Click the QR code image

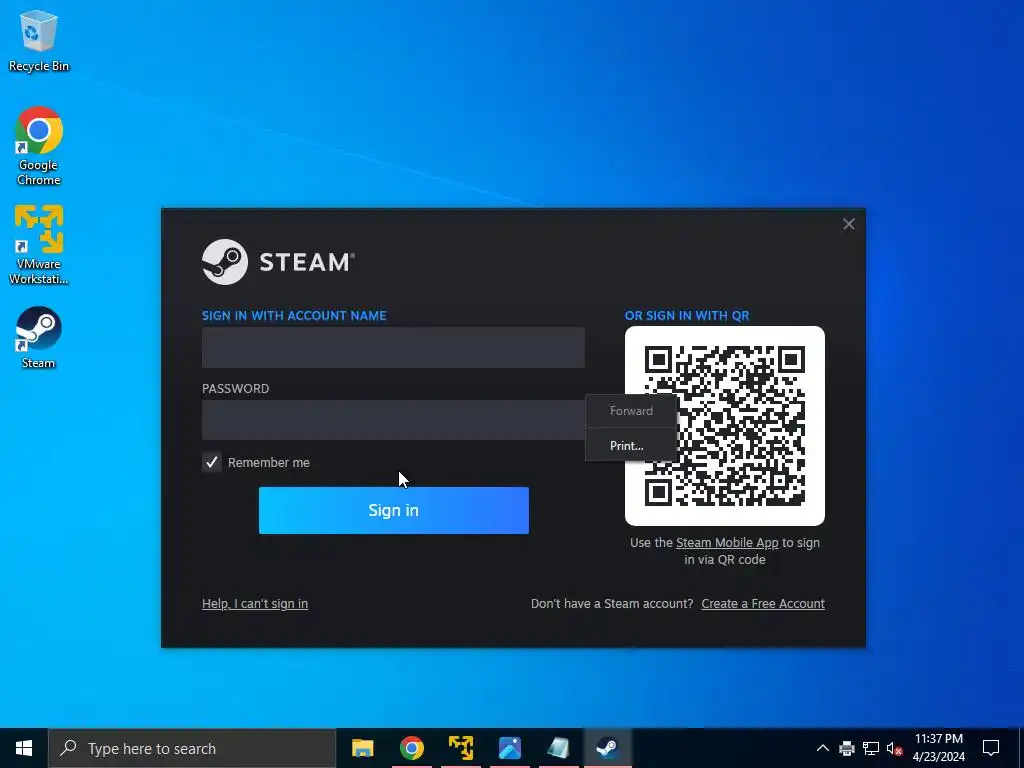(725, 426)
